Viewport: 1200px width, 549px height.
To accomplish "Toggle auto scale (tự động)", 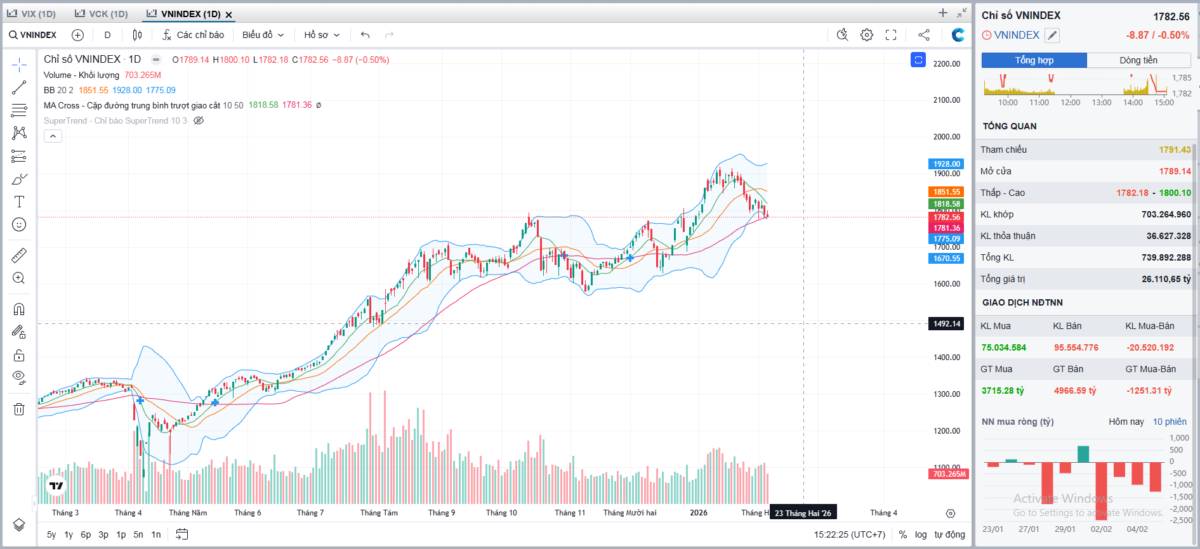I will (x=949, y=535).
